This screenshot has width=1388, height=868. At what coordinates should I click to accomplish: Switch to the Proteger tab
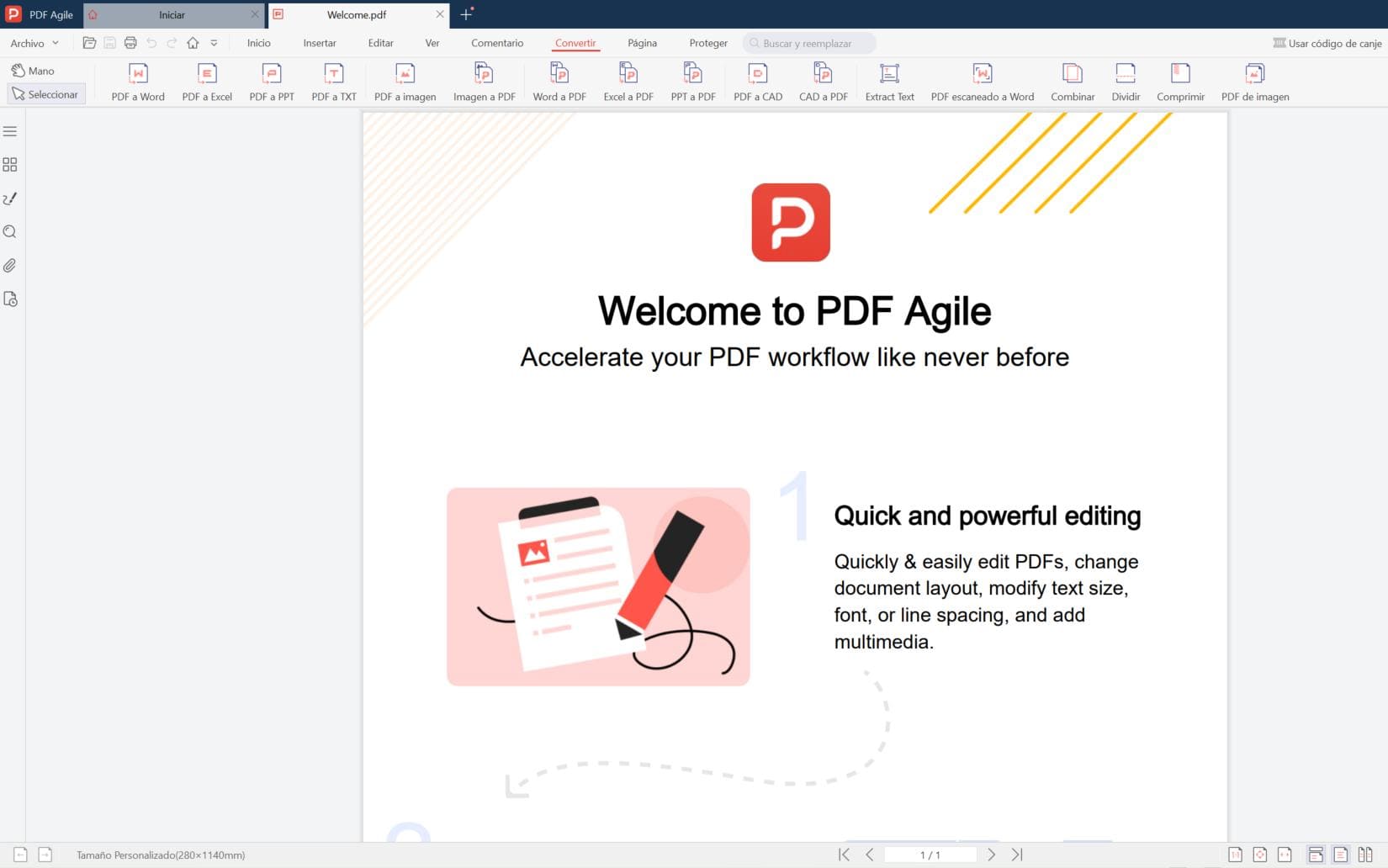tap(708, 43)
